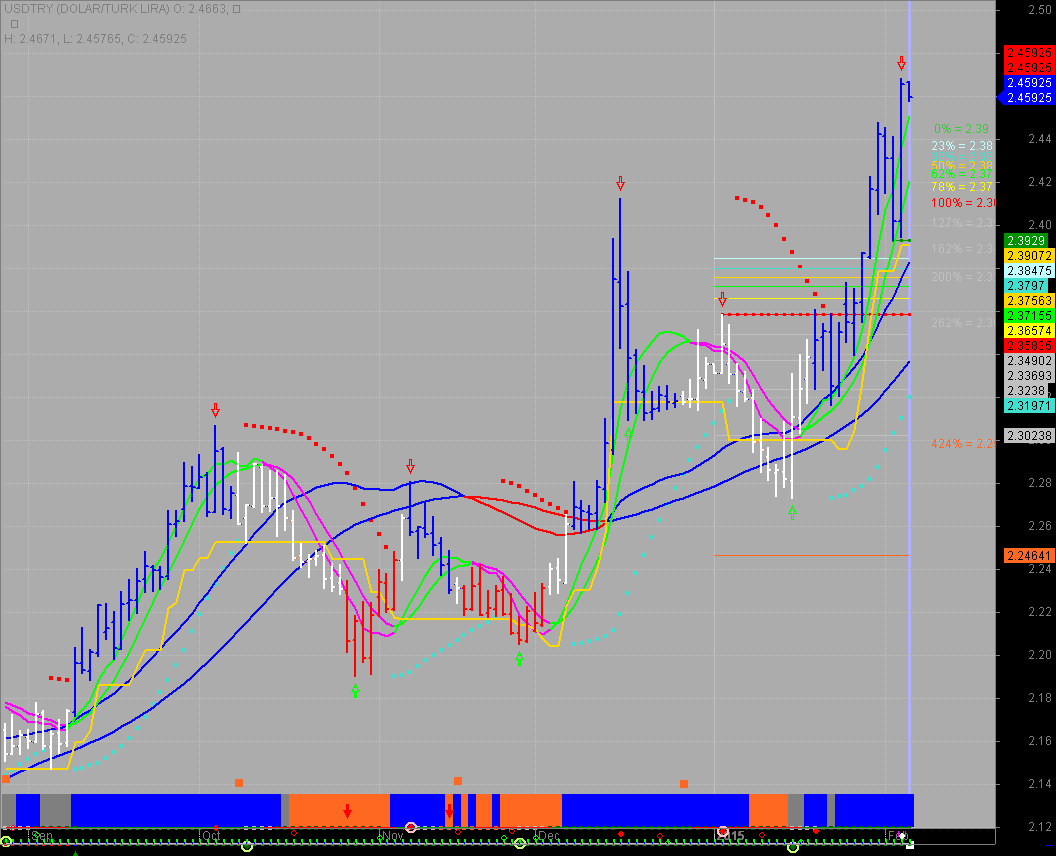
Task: Select the 424% Fibonacci extension label
Action: [x=961, y=443]
